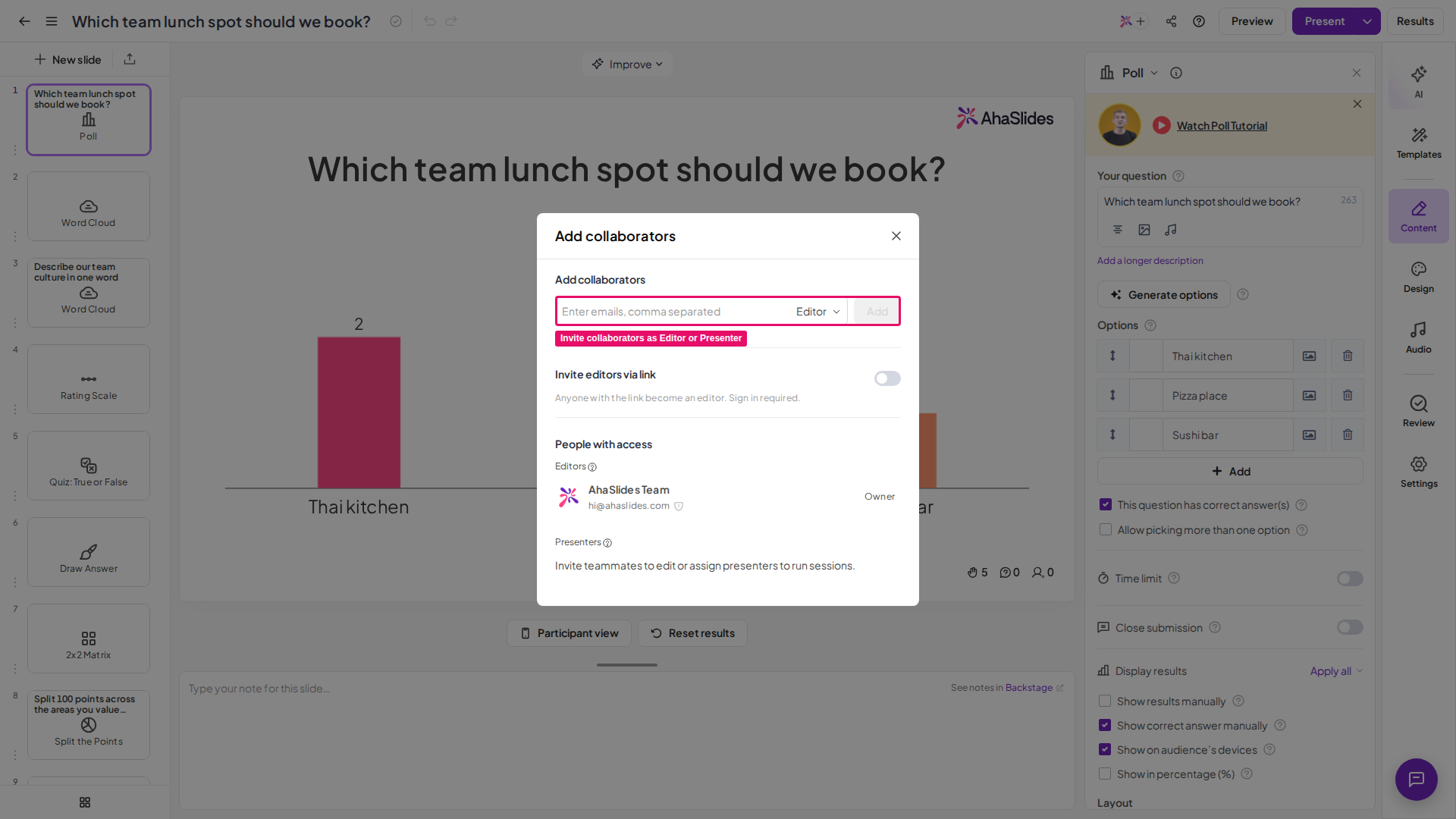
Task: Toggle the Time limit switch
Action: [1350, 579]
